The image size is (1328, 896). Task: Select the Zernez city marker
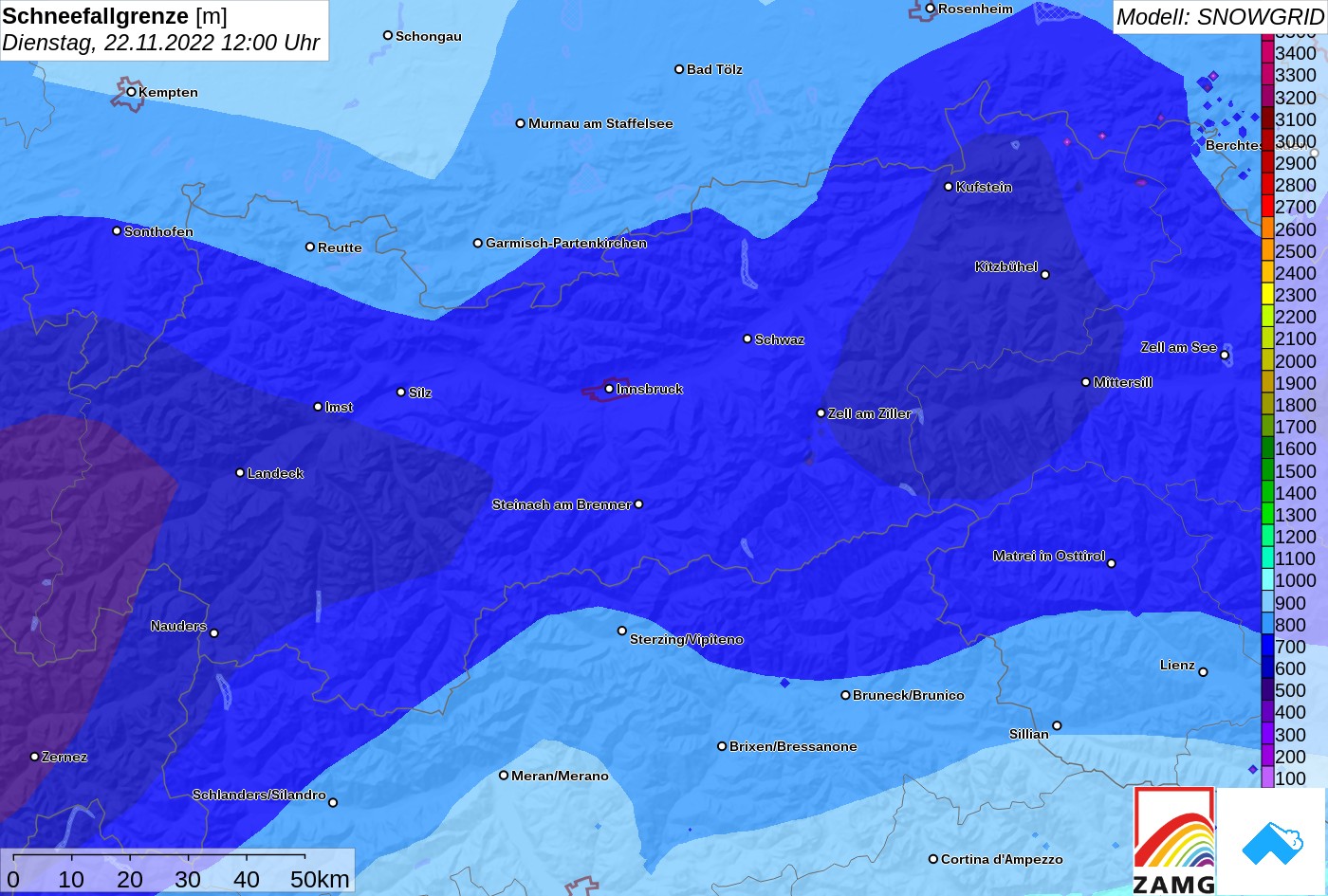(x=35, y=757)
